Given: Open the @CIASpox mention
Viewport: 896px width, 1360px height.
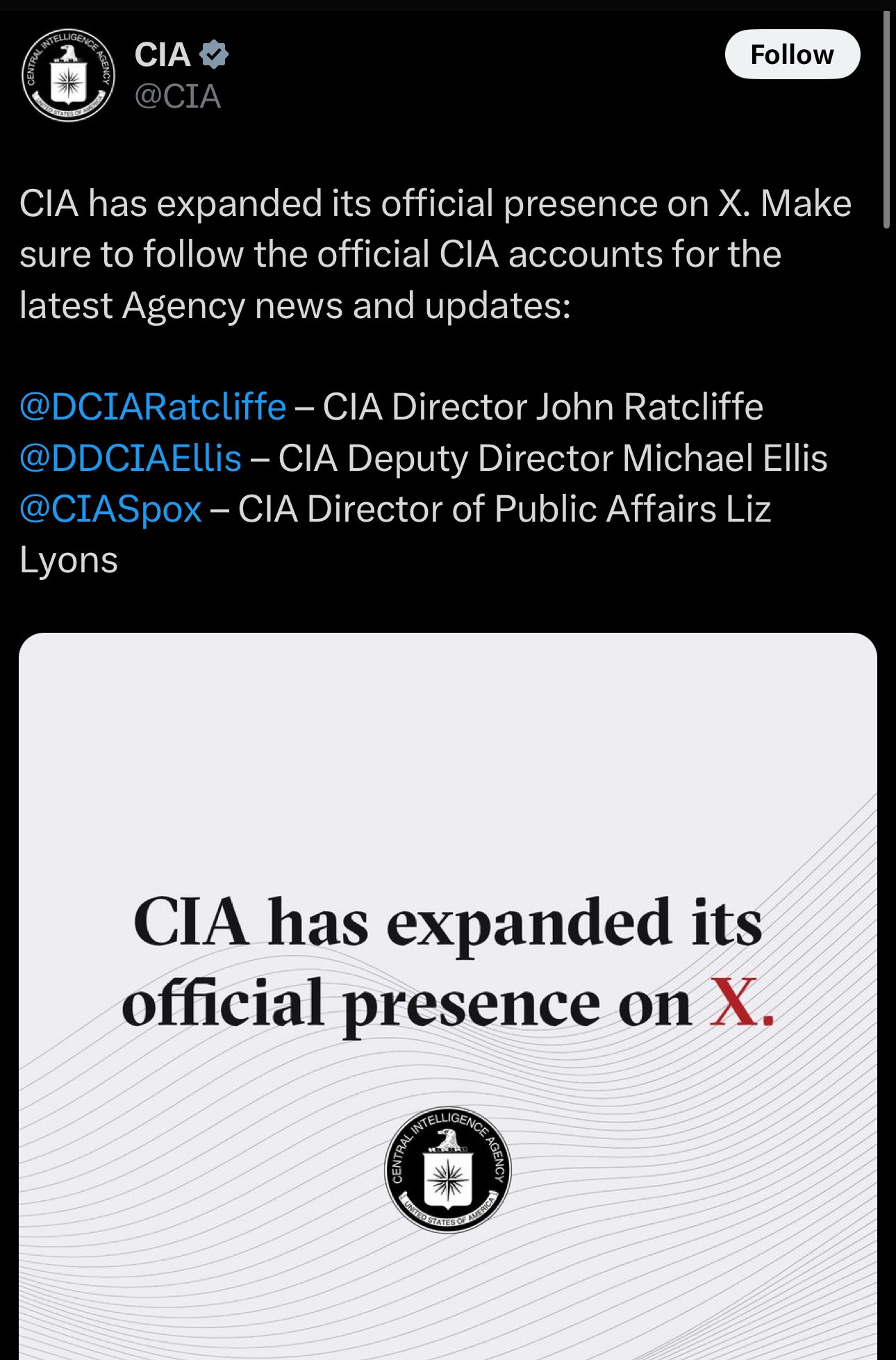Looking at the screenshot, I should 111,509.
